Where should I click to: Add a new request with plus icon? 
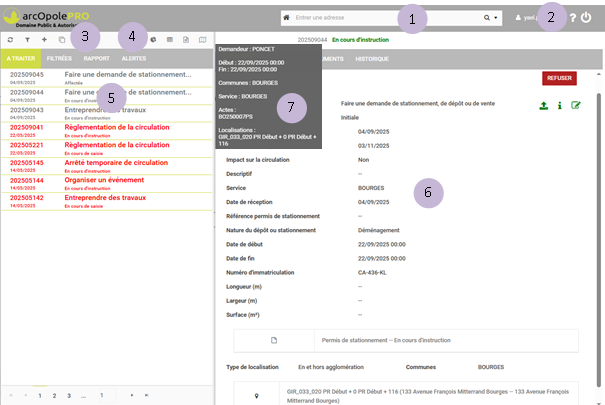click(x=44, y=38)
